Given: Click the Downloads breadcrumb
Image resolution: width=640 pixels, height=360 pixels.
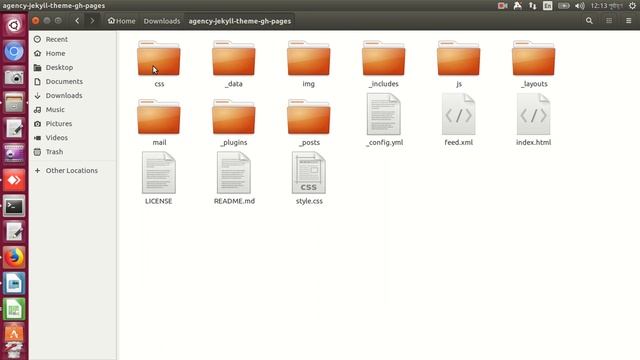Looking at the screenshot, I should 162,21.
